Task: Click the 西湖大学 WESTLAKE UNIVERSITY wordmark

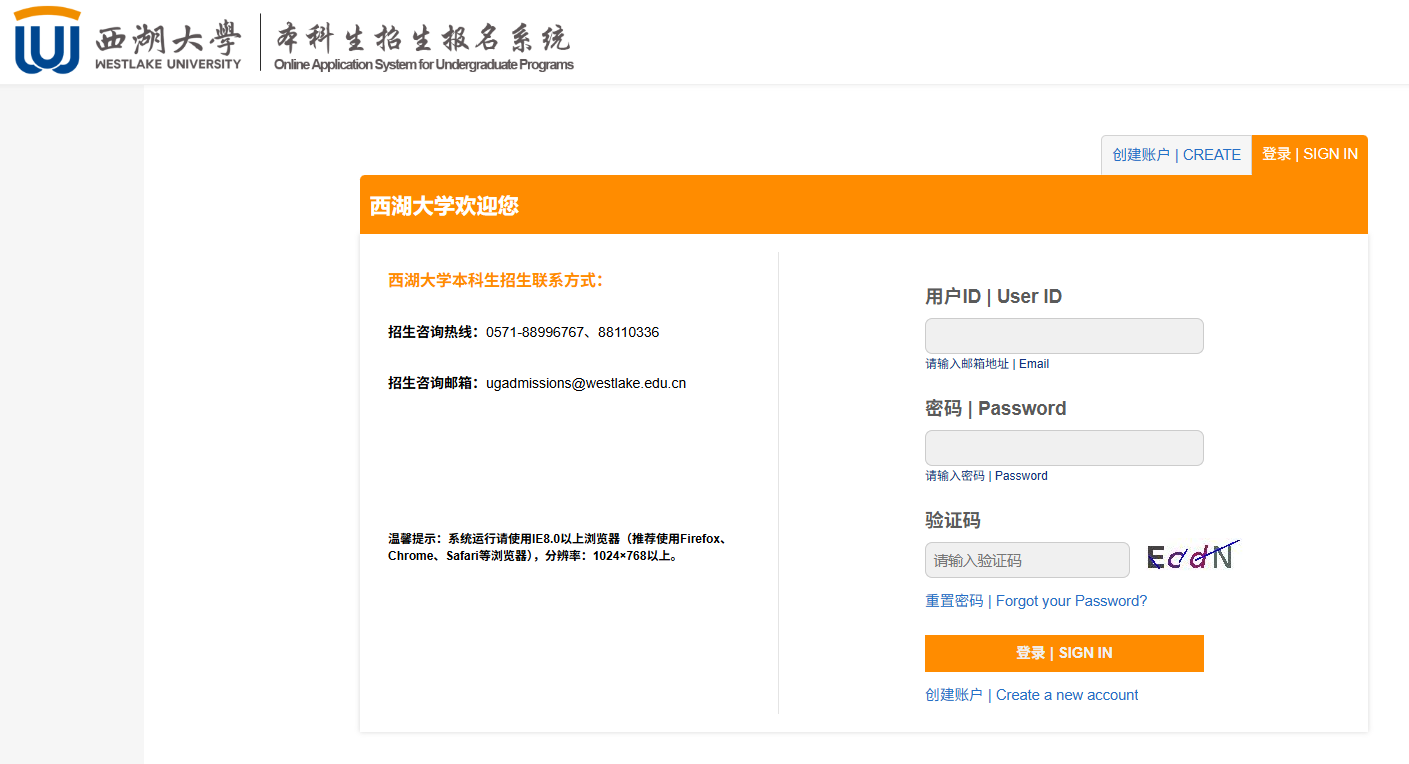Action: pyautogui.click(x=169, y=45)
